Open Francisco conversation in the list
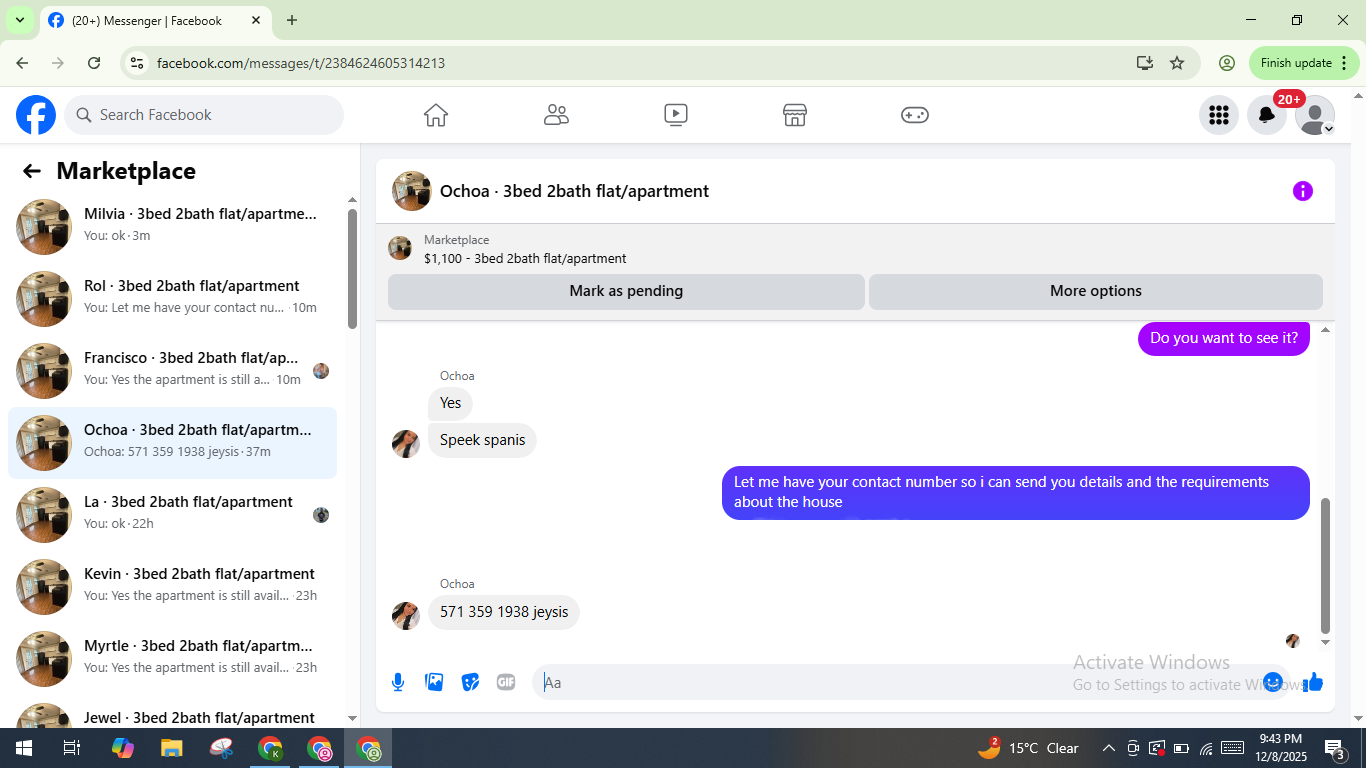 (x=172, y=371)
